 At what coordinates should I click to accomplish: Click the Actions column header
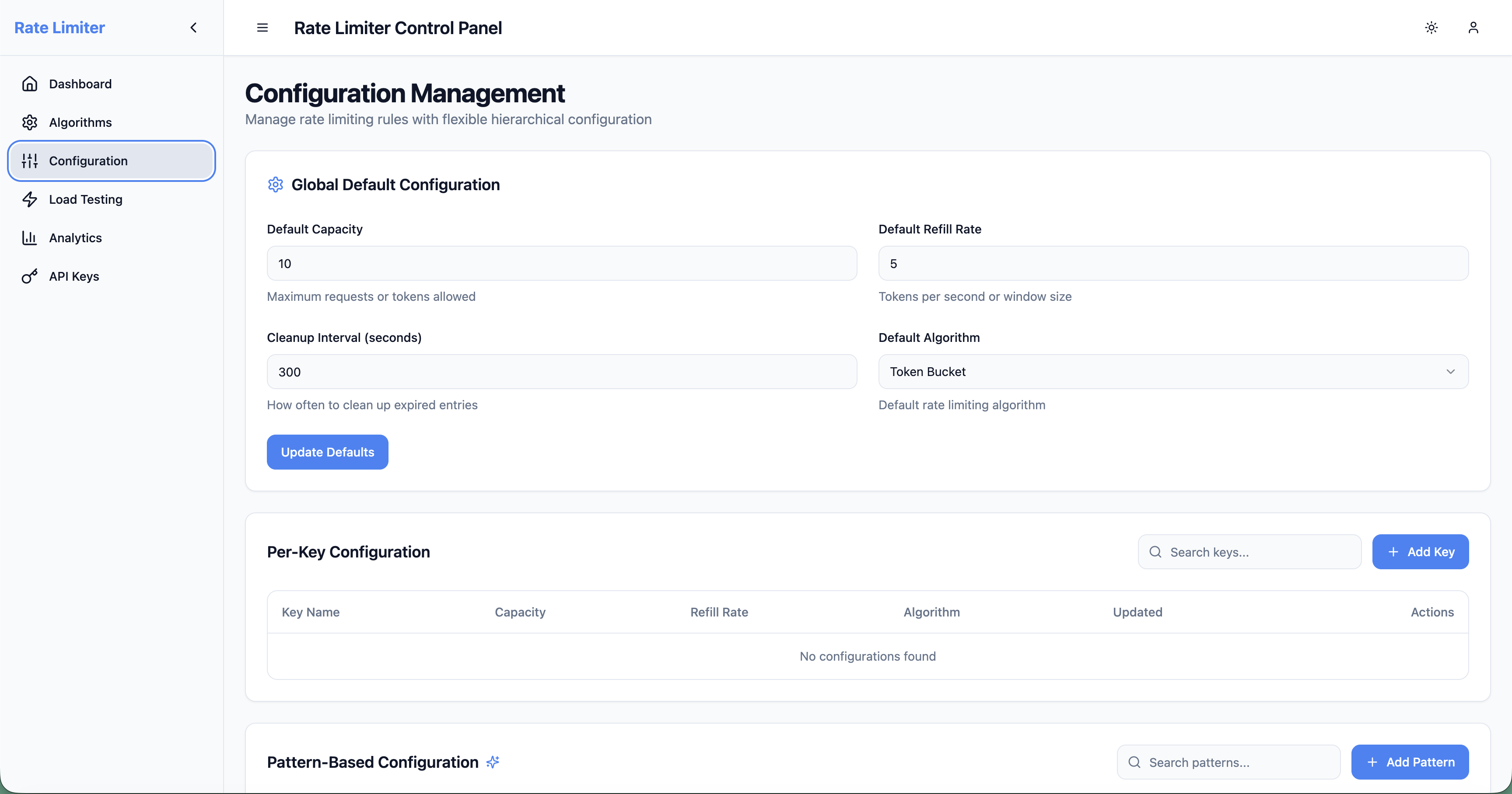(x=1432, y=612)
